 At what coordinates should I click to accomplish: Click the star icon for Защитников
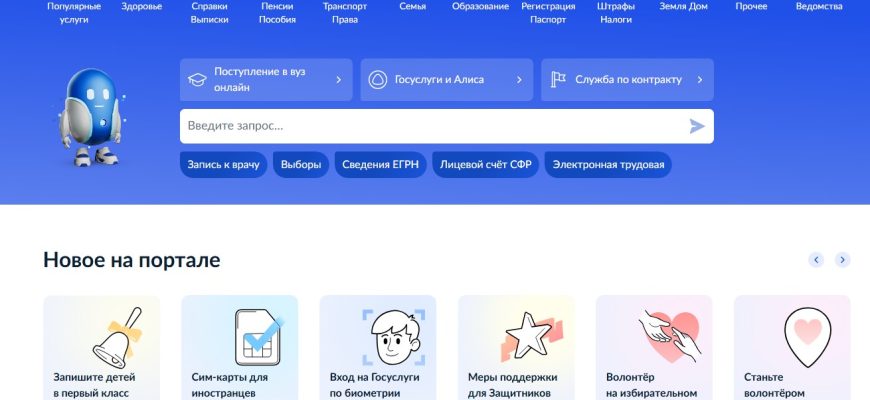point(532,336)
